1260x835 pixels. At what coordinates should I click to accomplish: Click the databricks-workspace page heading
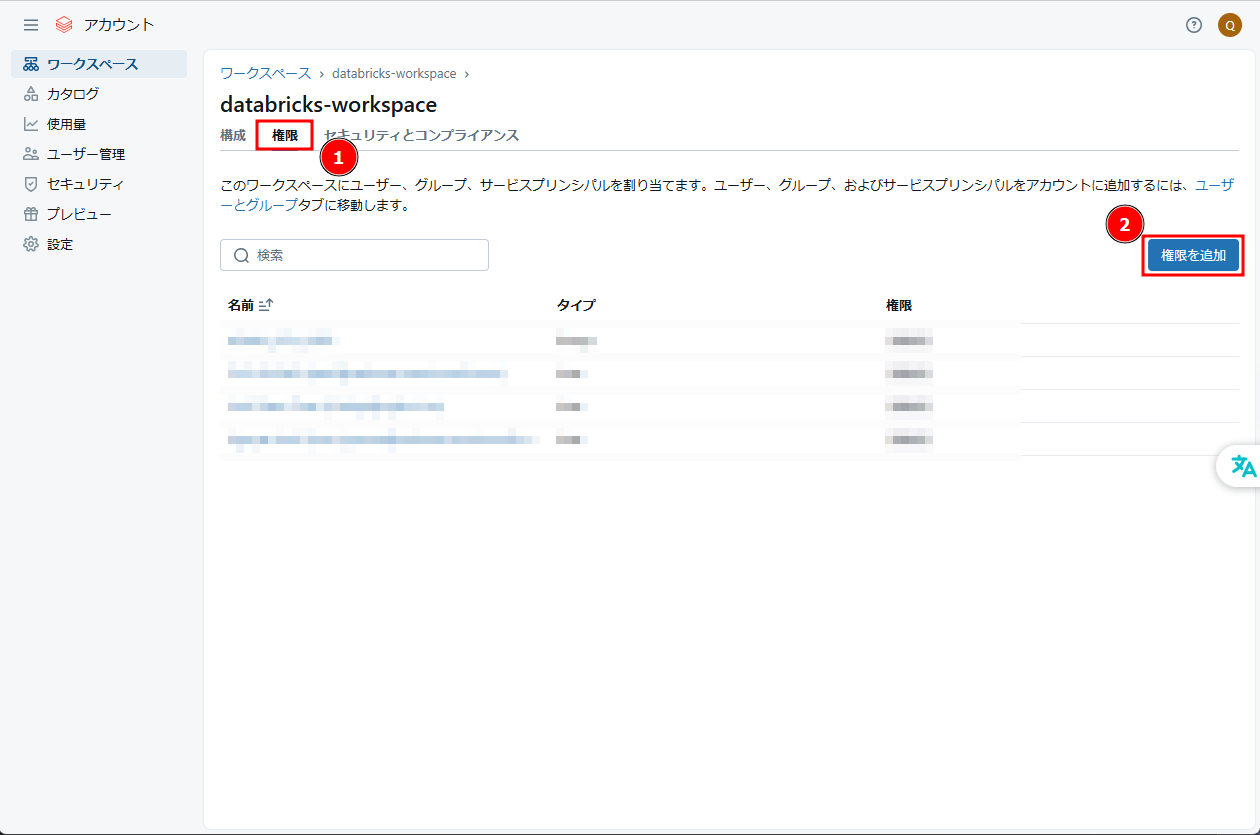(328, 104)
